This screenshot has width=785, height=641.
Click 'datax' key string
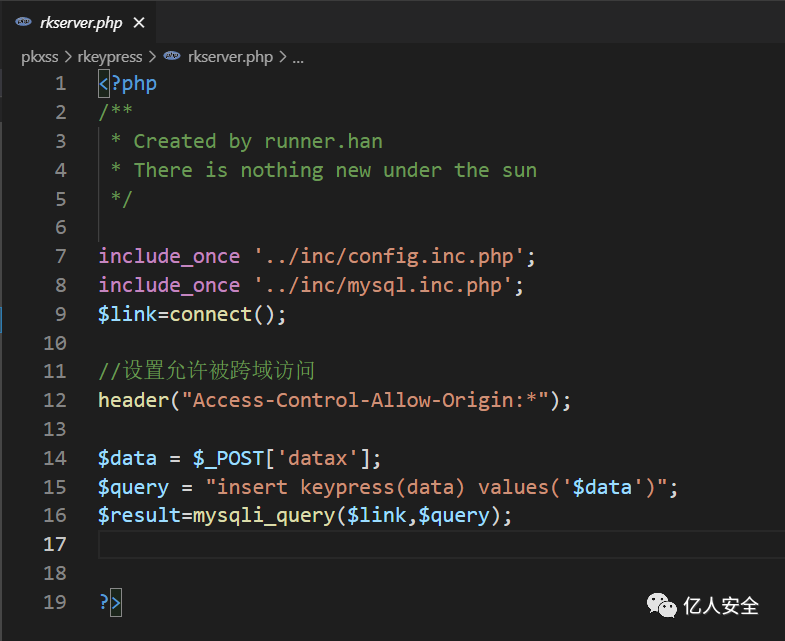[317, 459]
